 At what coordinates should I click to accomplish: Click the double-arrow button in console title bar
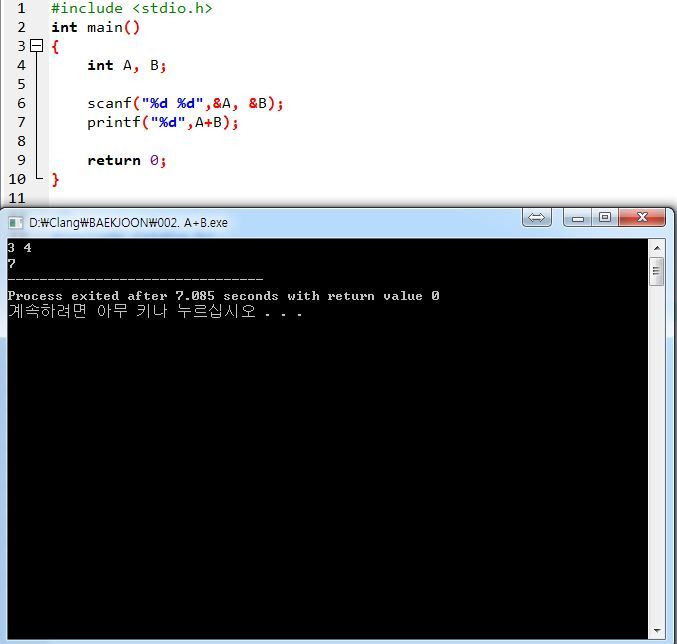[x=537, y=217]
